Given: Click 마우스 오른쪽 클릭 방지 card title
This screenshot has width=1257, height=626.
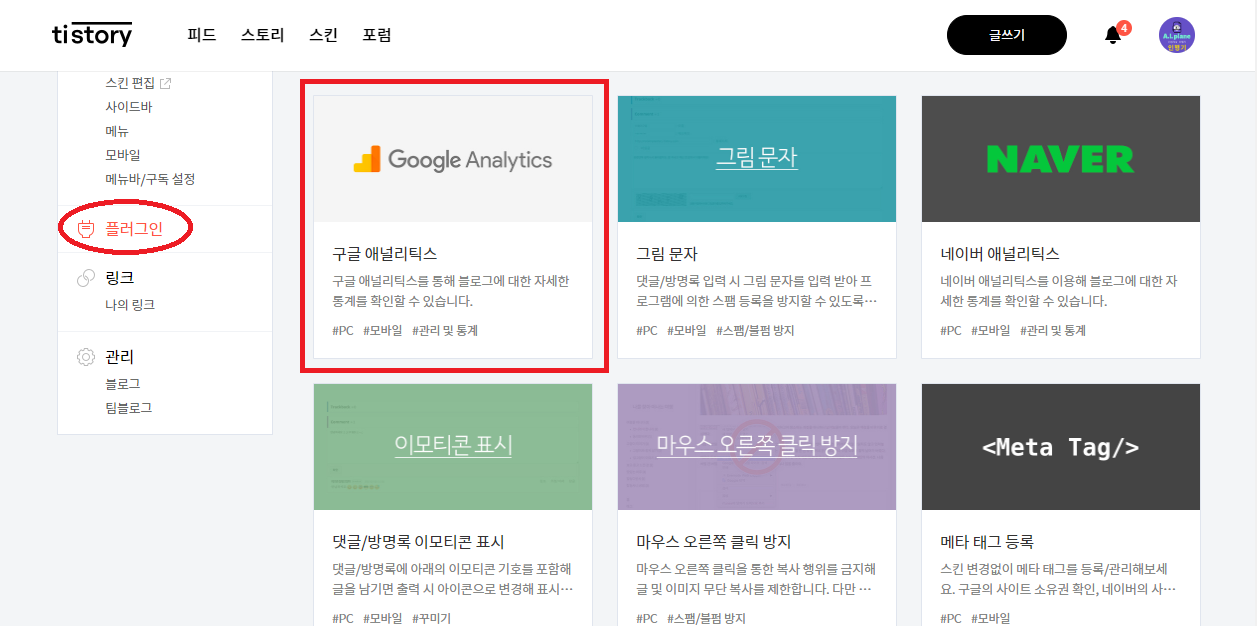Looking at the screenshot, I should coord(714,542).
